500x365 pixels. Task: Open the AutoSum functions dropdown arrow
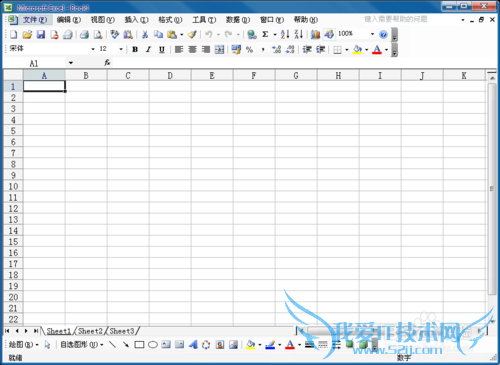pyautogui.click(x=275, y=34)
